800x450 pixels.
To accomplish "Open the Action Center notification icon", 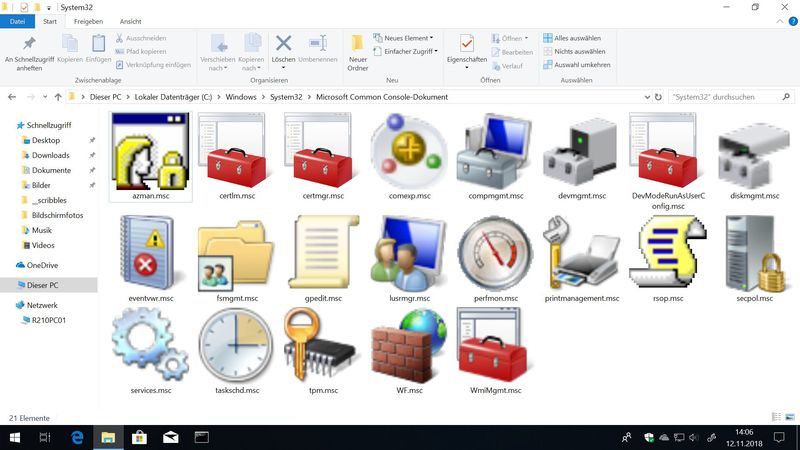I will click(x=779, y=437).
